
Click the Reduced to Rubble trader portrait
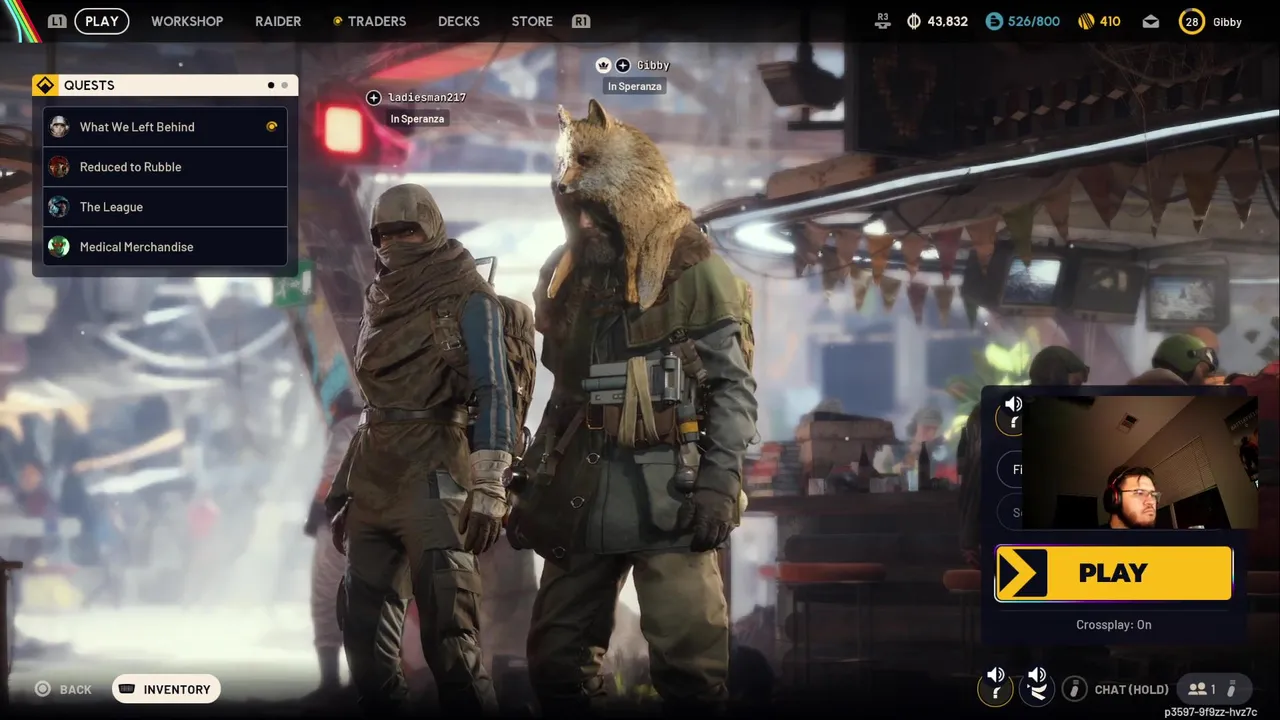click(x=59, y=167)
